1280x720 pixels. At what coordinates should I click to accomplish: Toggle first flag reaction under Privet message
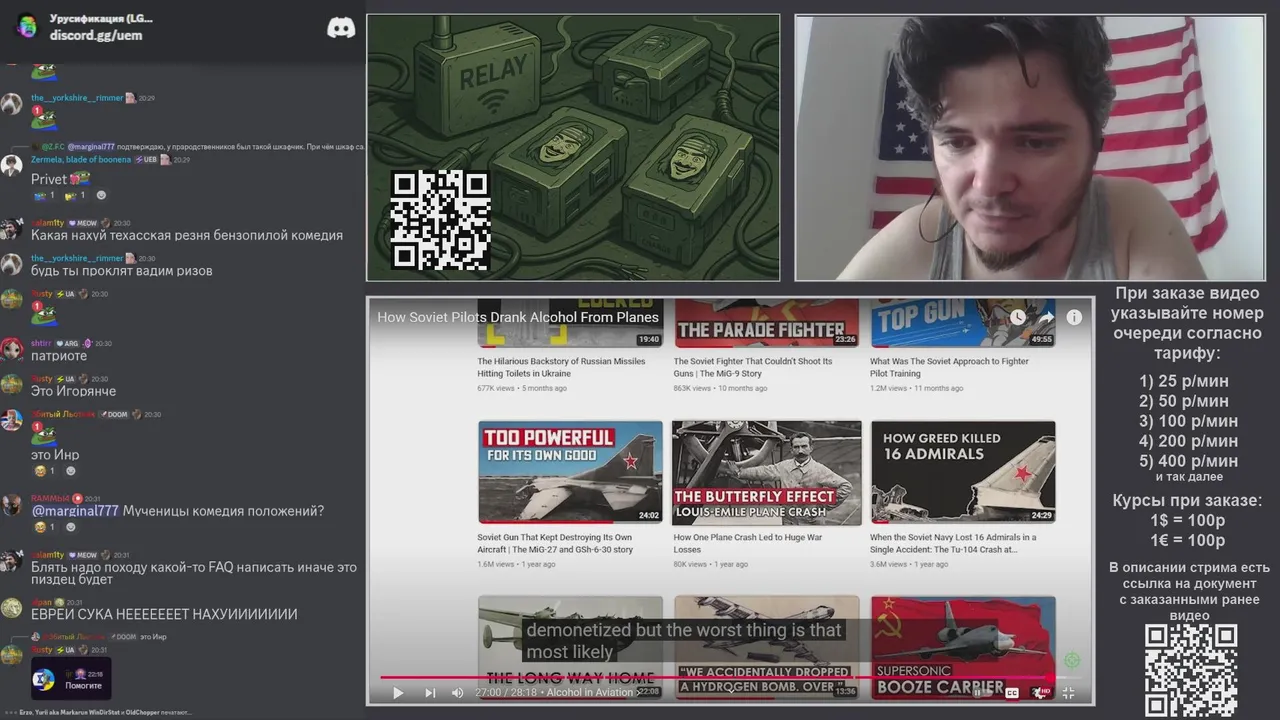[45, 196]
